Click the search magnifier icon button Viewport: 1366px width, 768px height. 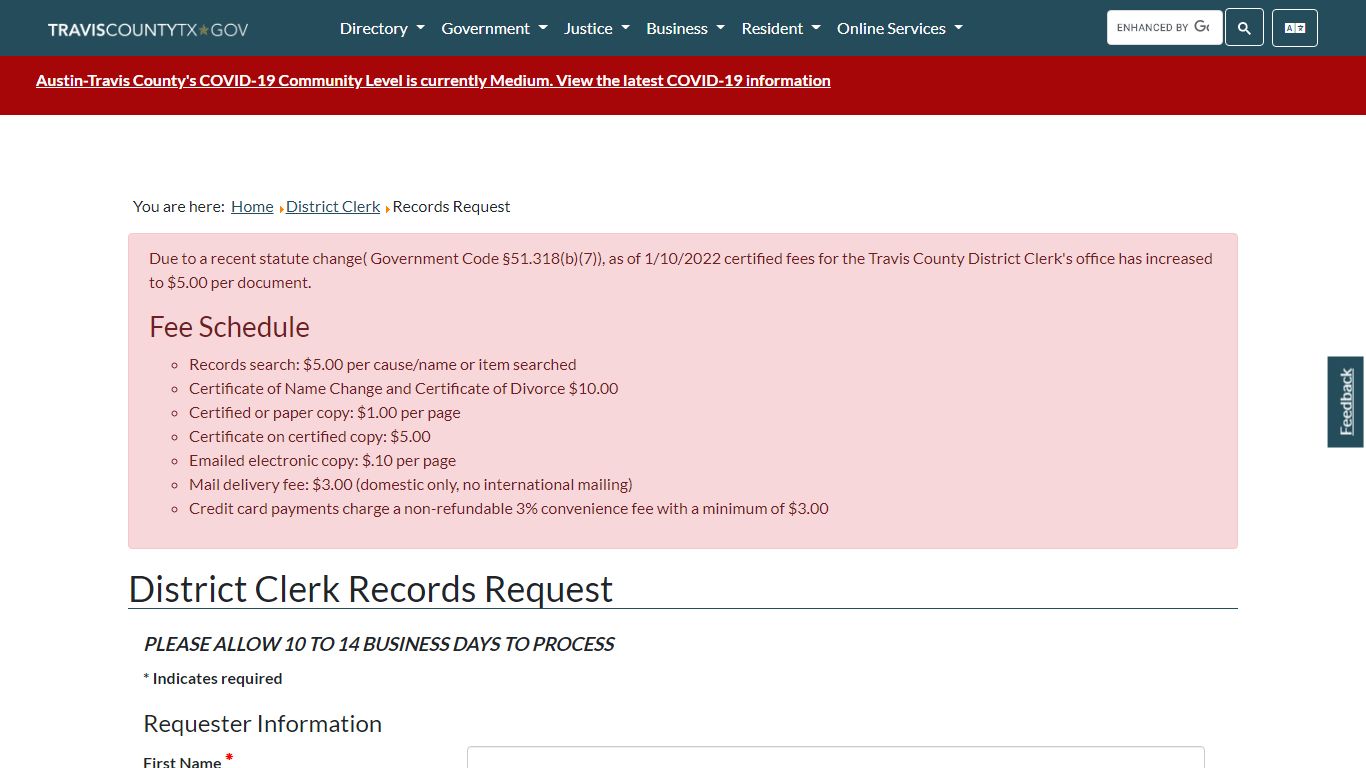[x=1244, y=28]
